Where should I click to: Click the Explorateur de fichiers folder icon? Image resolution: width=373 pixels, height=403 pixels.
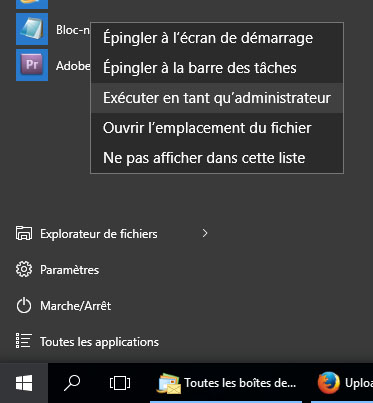pyautogui.click(x=24, y=233)
